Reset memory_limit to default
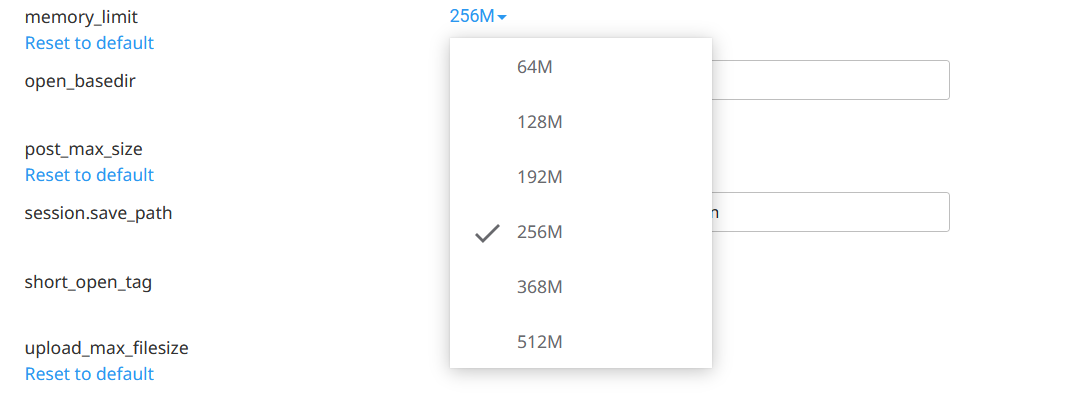The image size is (1071, 406). coord(89,43)
